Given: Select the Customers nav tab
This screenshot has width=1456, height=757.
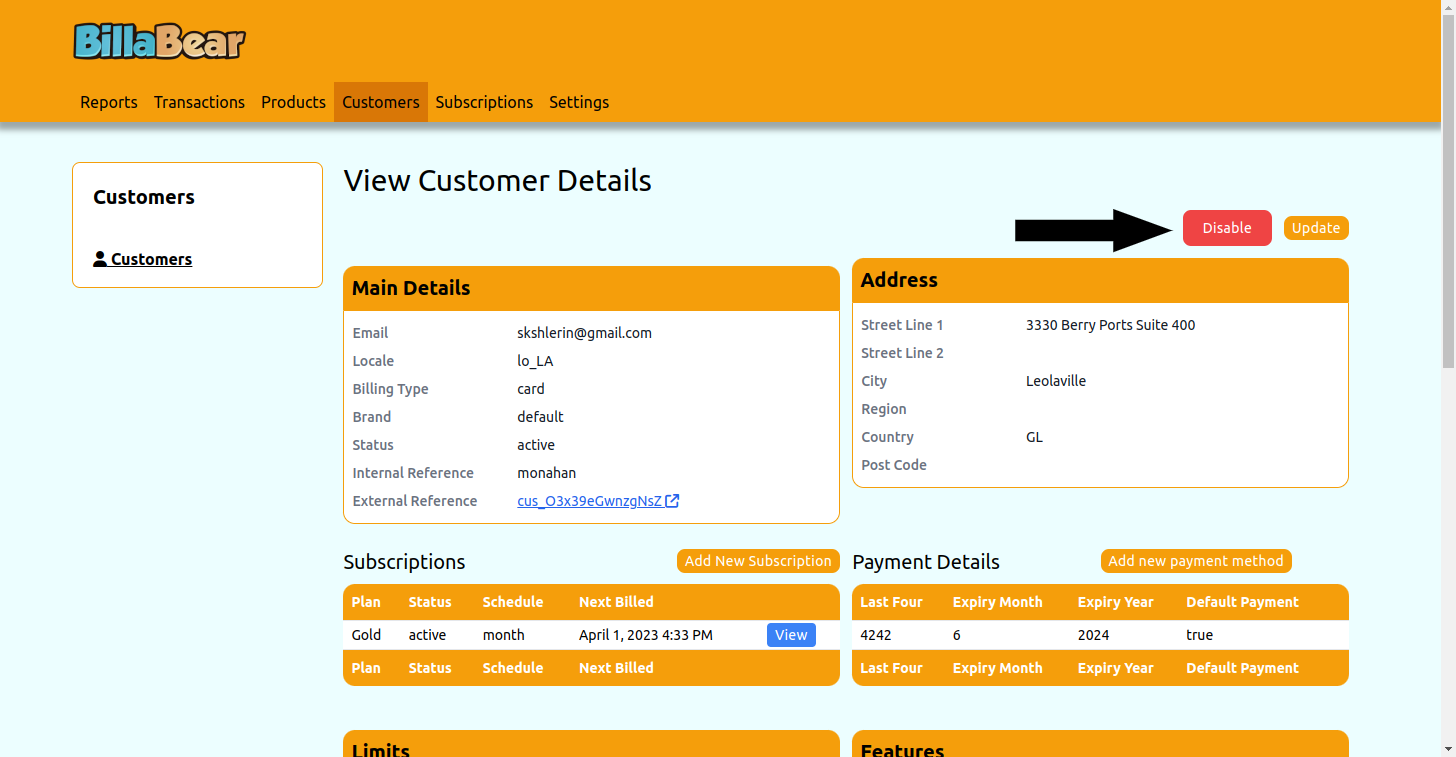Looking at the screenshot, I should pos(381,102).
